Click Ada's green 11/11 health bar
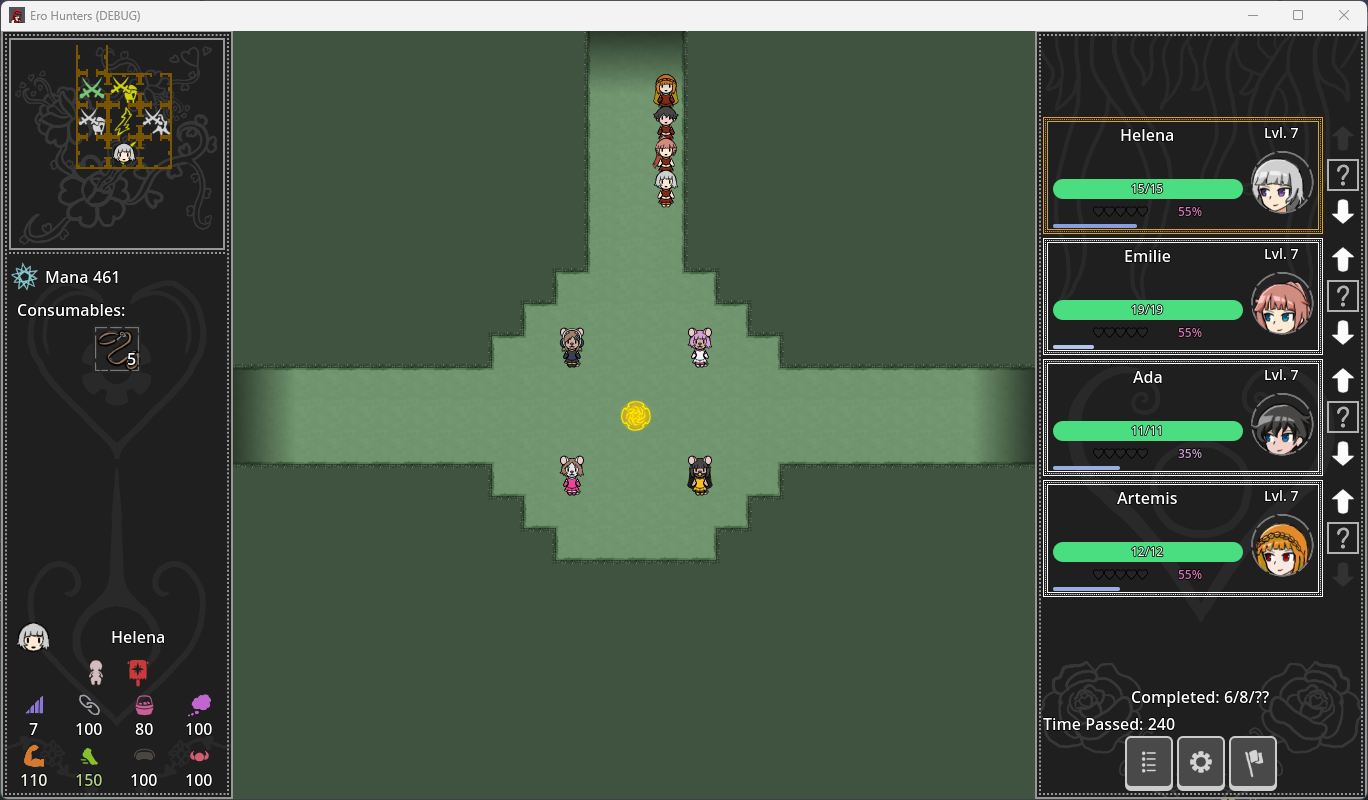The width and height of the screenshot is (1368, 800). point(1147,431)
